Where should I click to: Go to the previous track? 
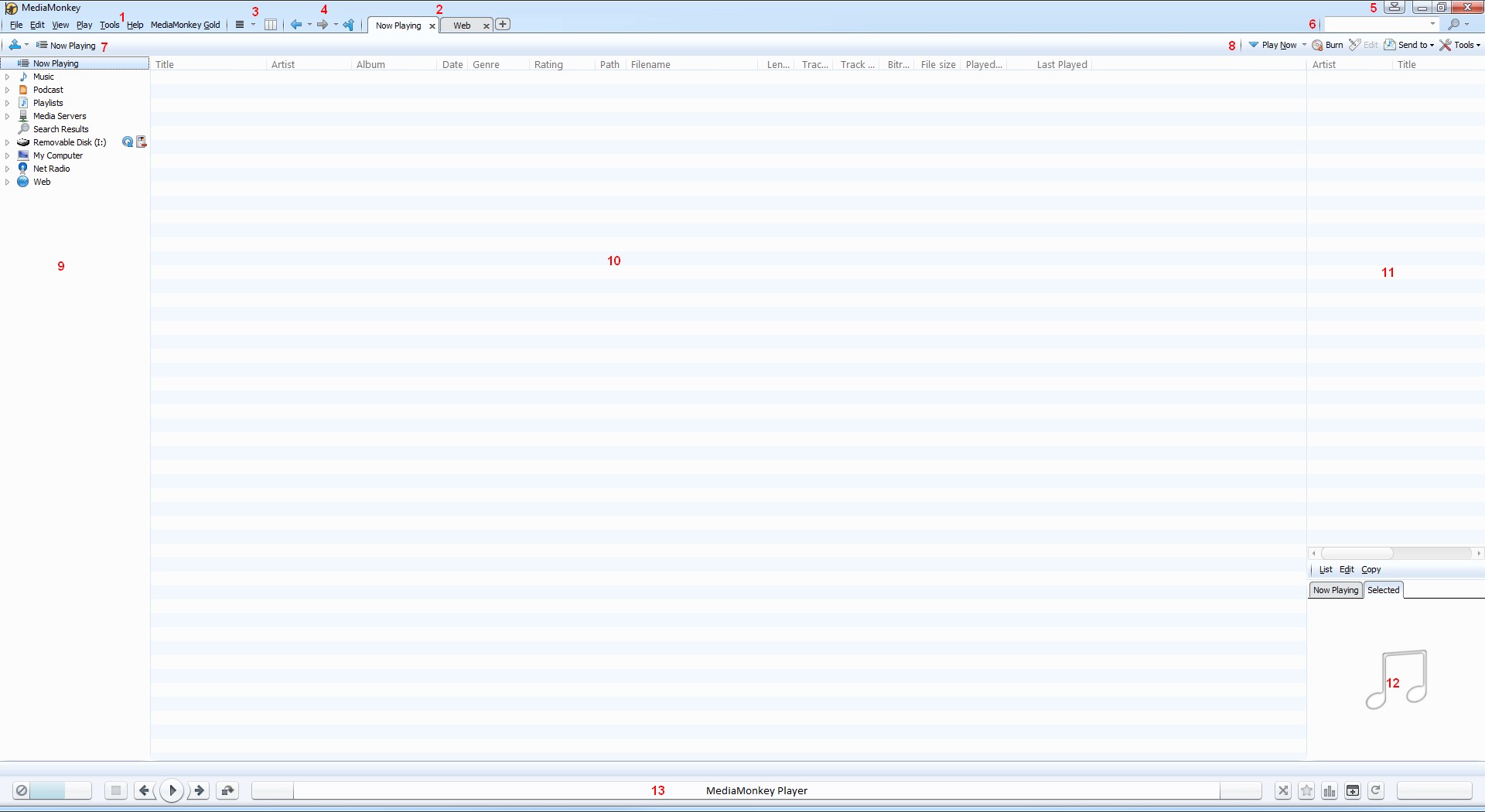pyautogui.click(x=144, y=790)
